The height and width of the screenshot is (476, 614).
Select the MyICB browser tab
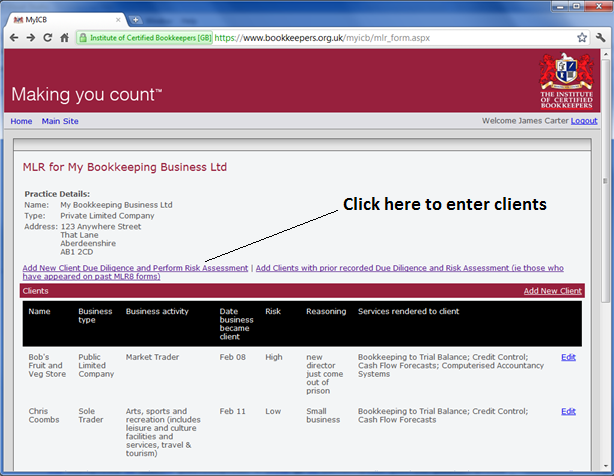pos(65,20)
